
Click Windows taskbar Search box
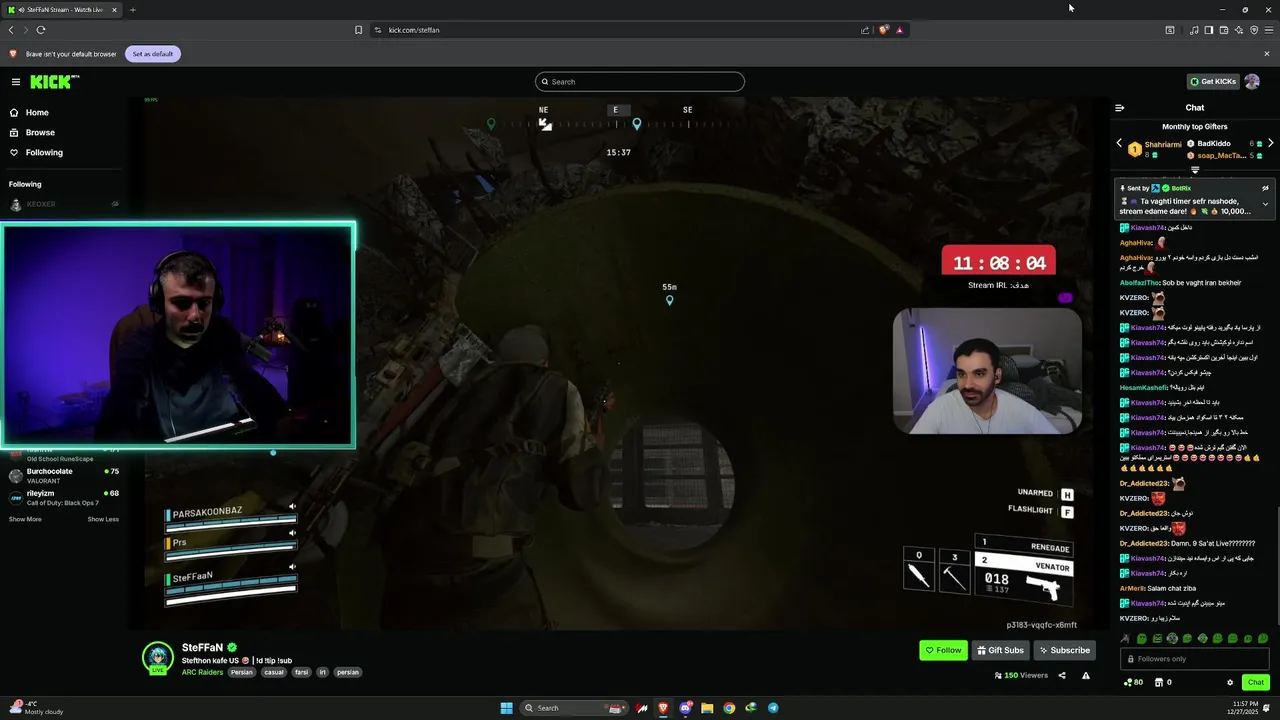coord(573,708)
